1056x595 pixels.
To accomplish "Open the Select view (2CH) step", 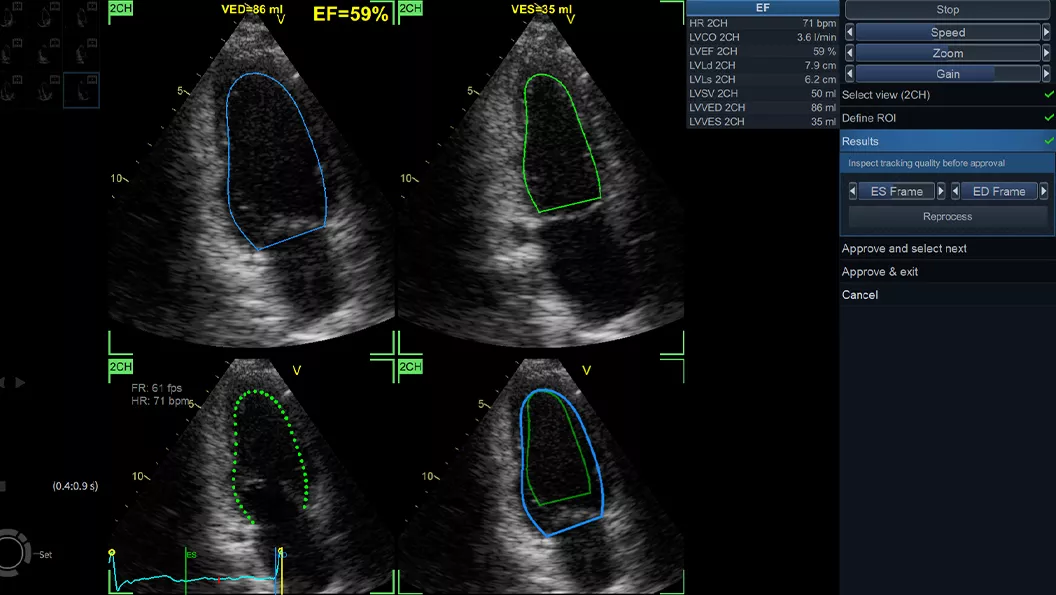I will pyautogui.click(x=947, y=95).
